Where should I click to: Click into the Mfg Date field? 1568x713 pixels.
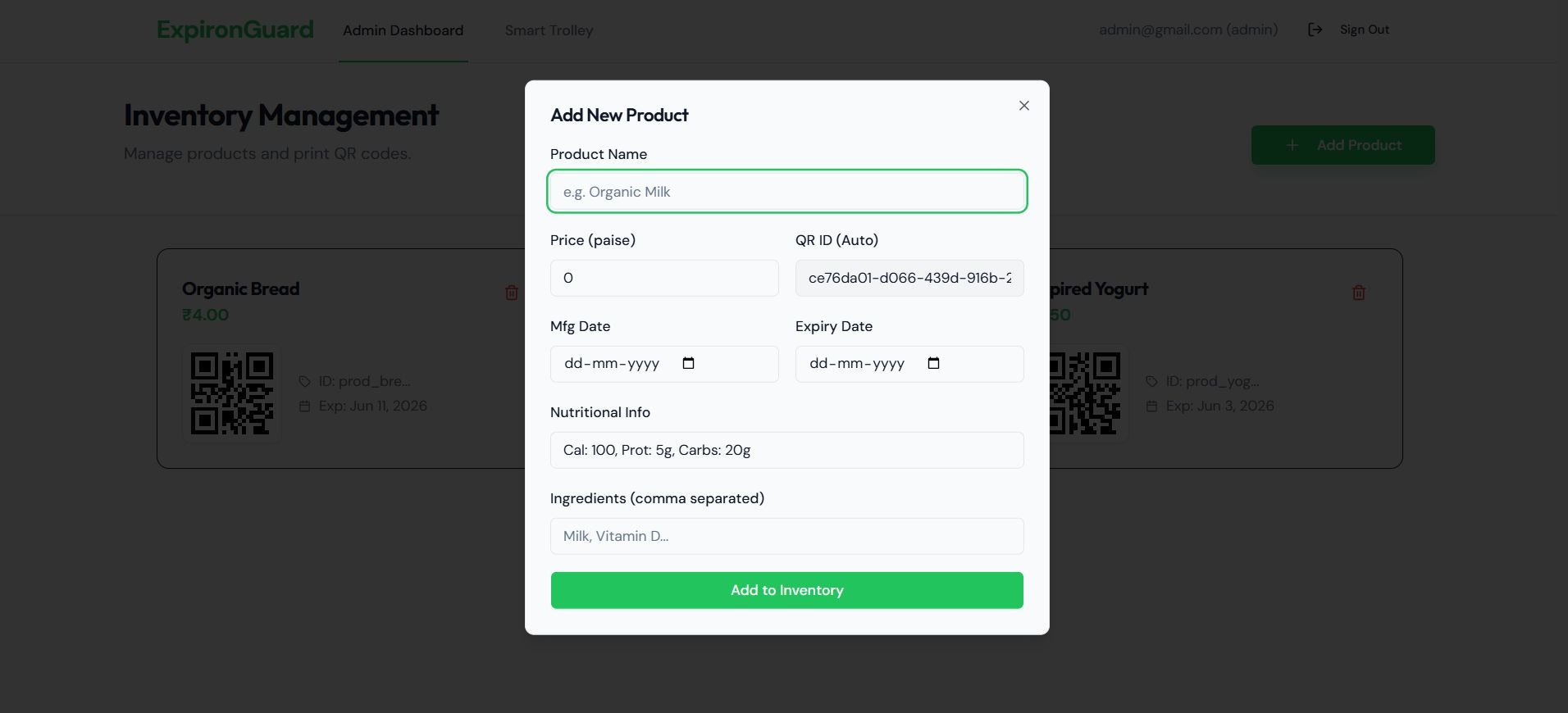[x=664, y=364]
